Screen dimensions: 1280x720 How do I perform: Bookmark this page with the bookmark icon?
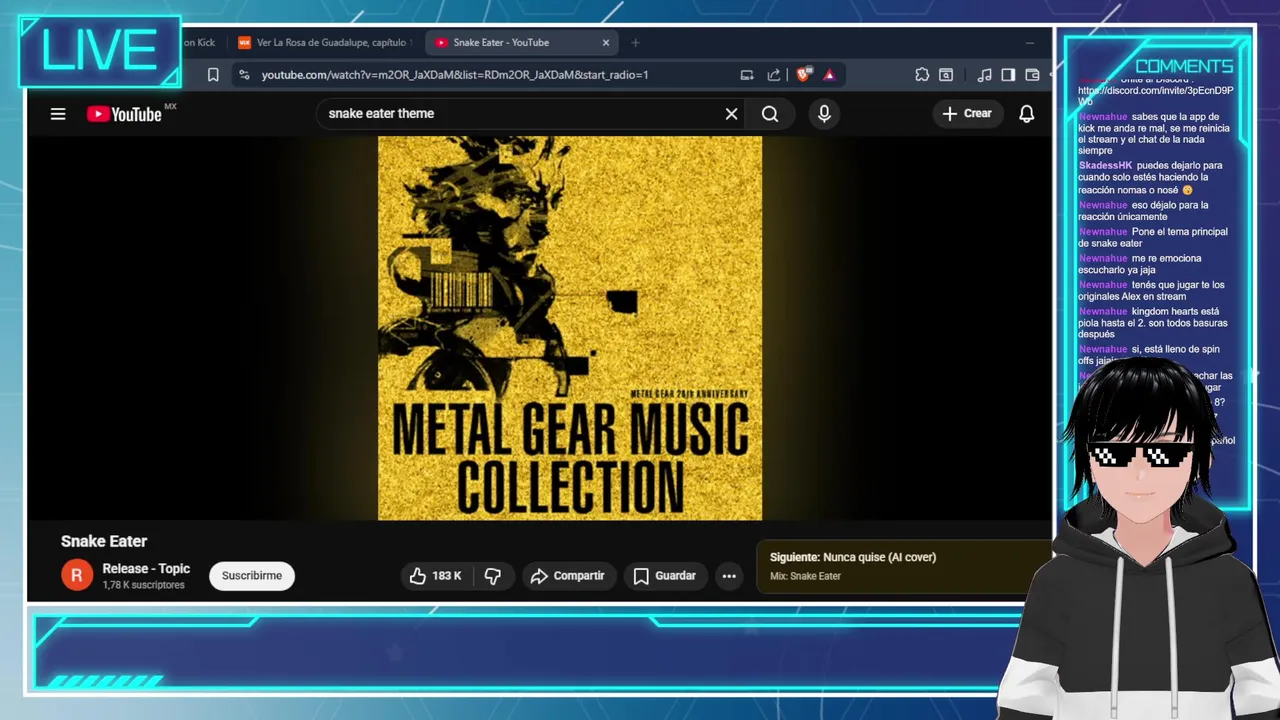213,75
